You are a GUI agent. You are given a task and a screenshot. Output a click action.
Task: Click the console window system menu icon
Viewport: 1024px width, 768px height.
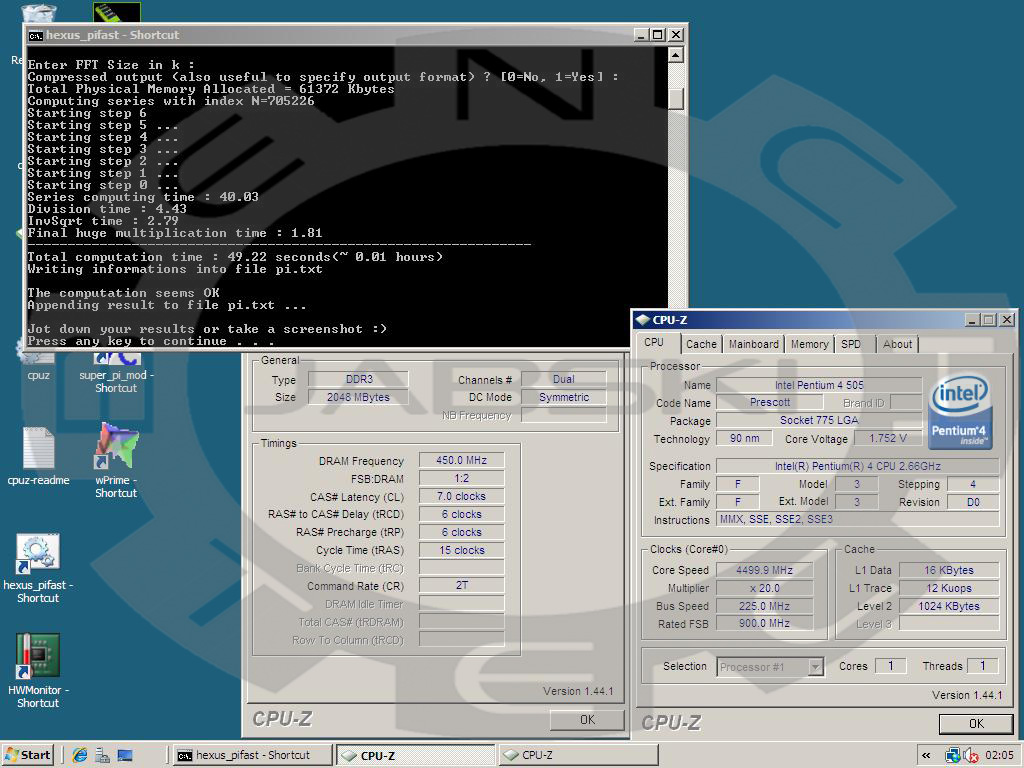tap(35, 35)
